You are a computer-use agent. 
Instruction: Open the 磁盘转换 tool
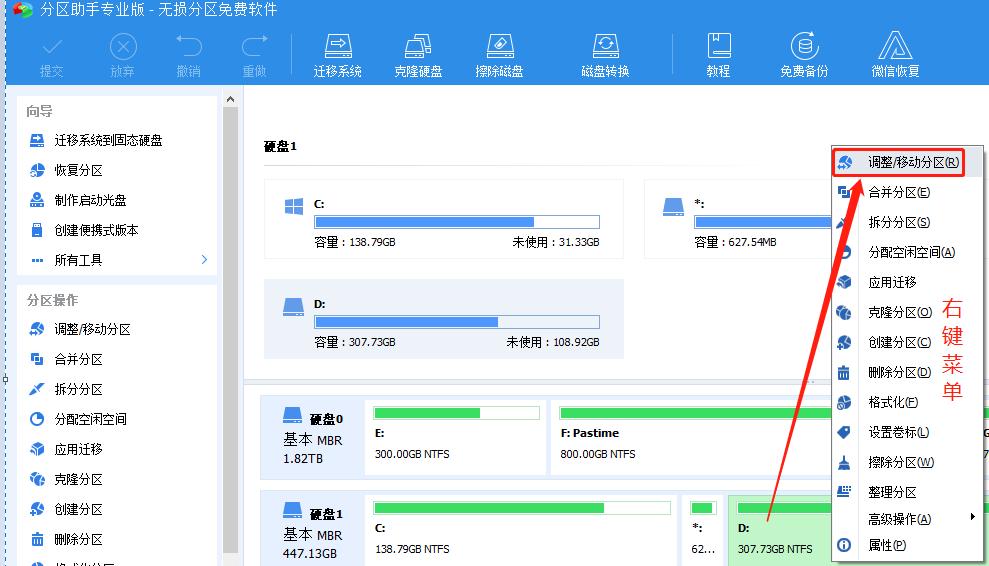pos(606,56)
